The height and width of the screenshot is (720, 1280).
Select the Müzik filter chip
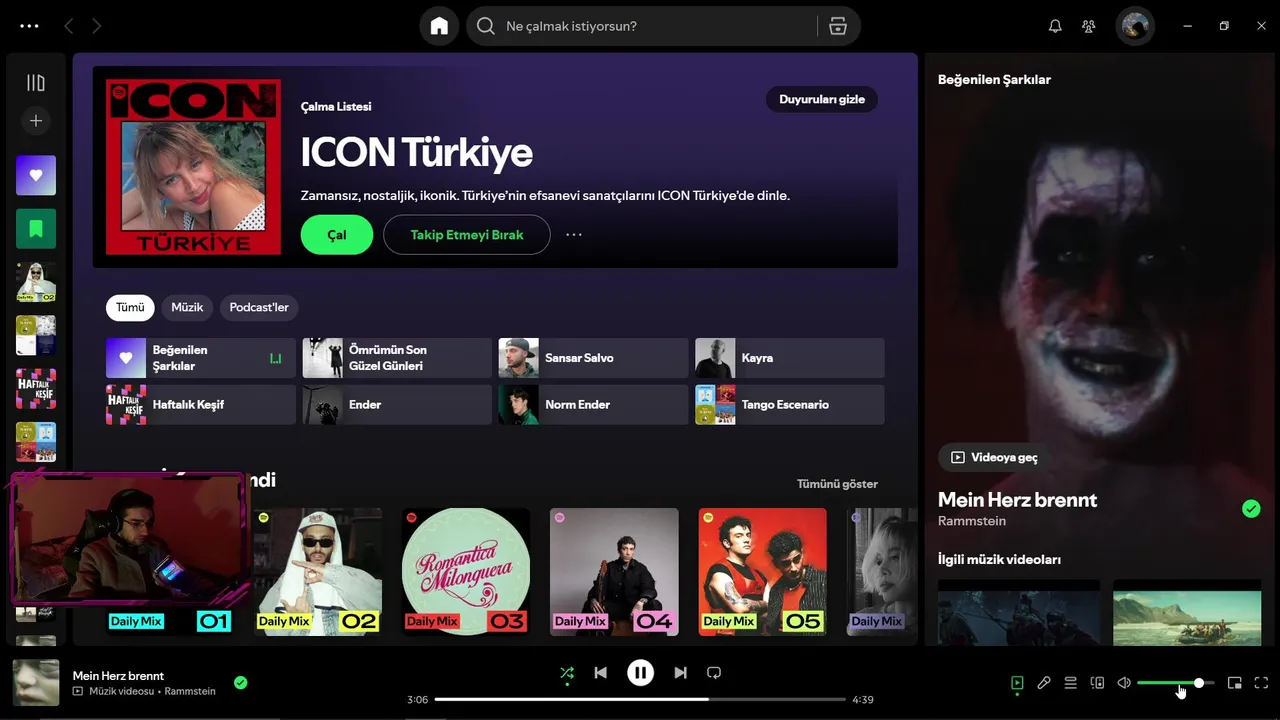(187, 307)
